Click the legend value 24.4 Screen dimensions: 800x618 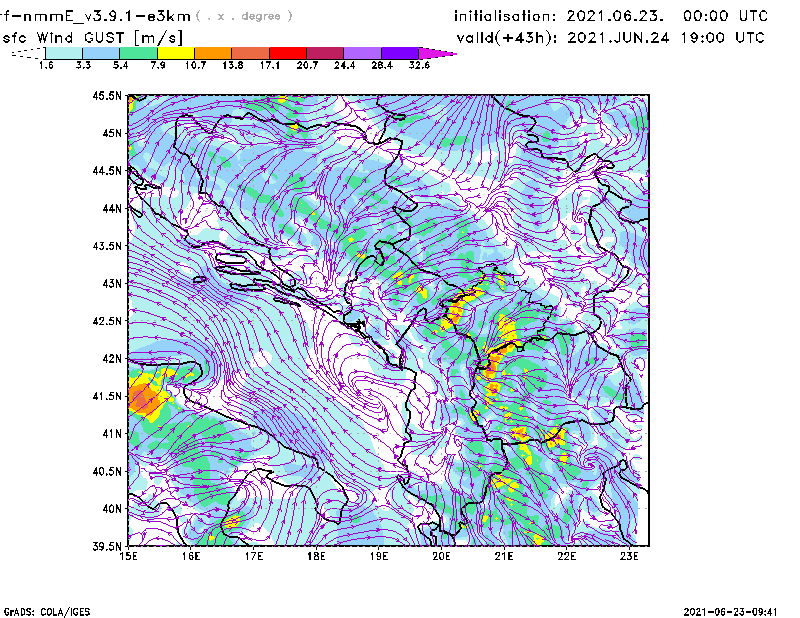[344, 65]
